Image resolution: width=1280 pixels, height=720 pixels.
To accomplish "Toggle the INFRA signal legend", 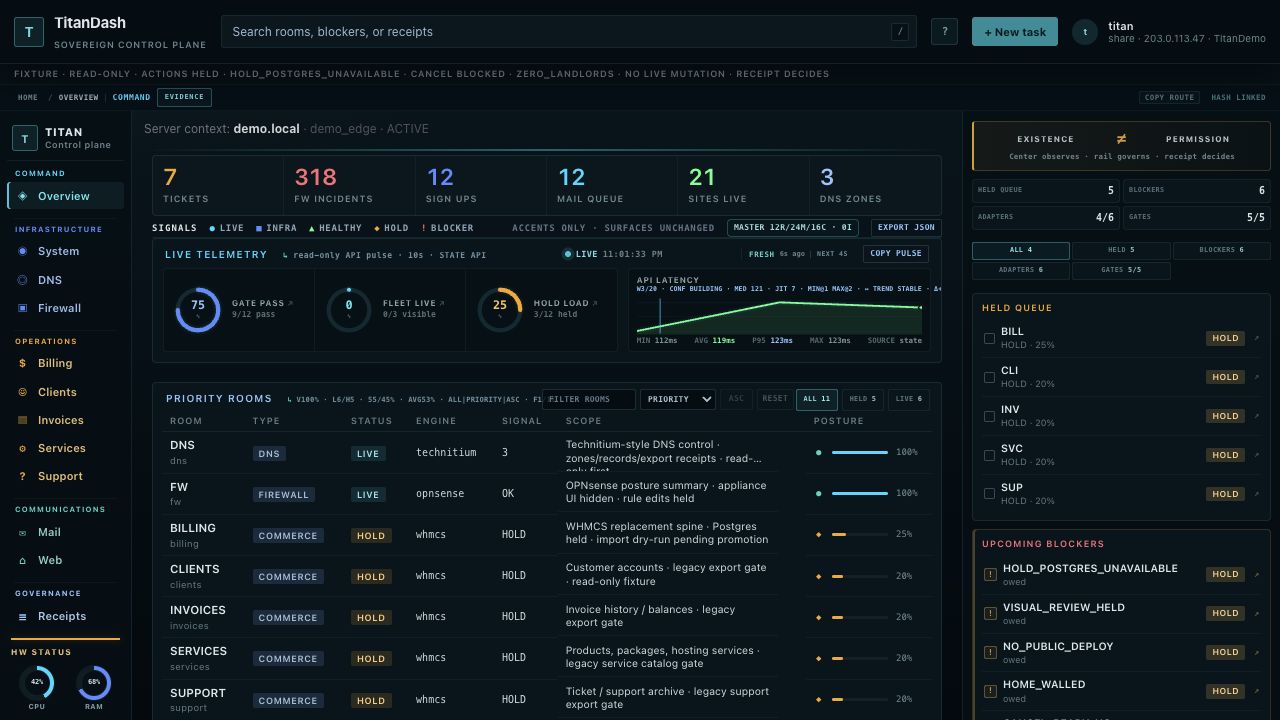I will click(x=276, y=228).
